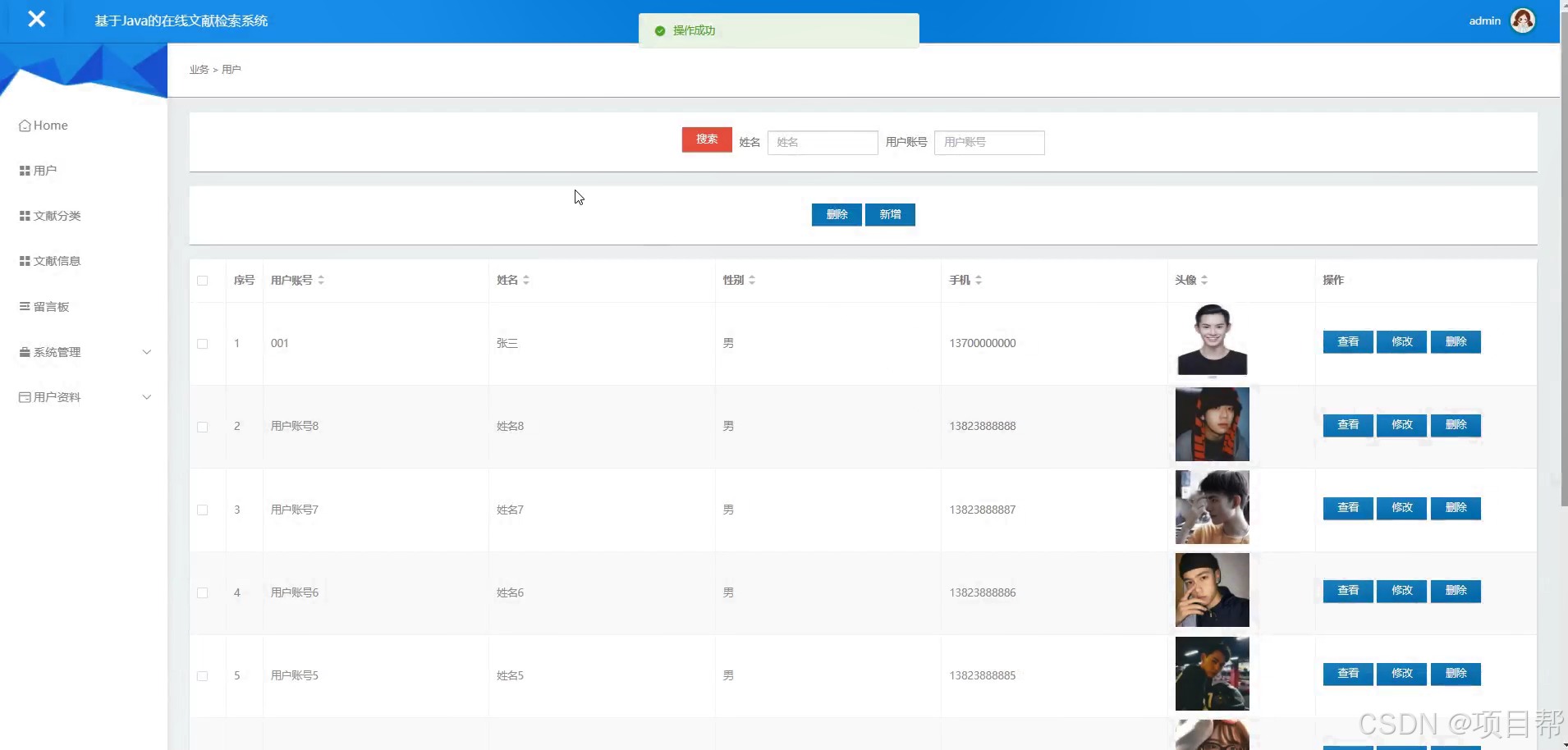1568x750 pixels.
Task: Open 张三's avatar thumbnail
Action: (1212, 340)
